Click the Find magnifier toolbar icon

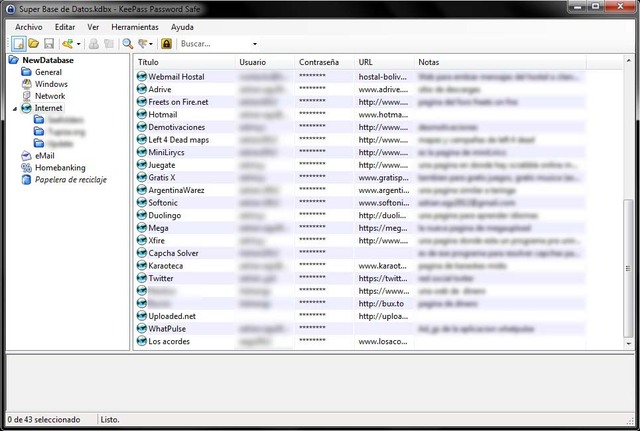(128, 43)
